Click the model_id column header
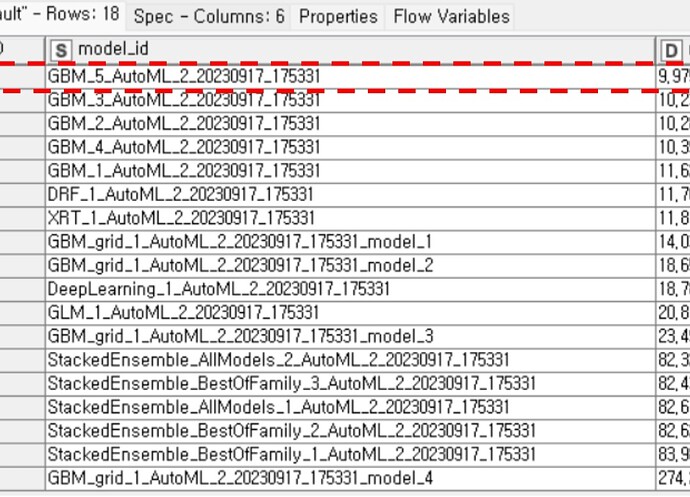The width and height of the screenshot is (690, 497). pyautogui.click(x=350, y=50)
